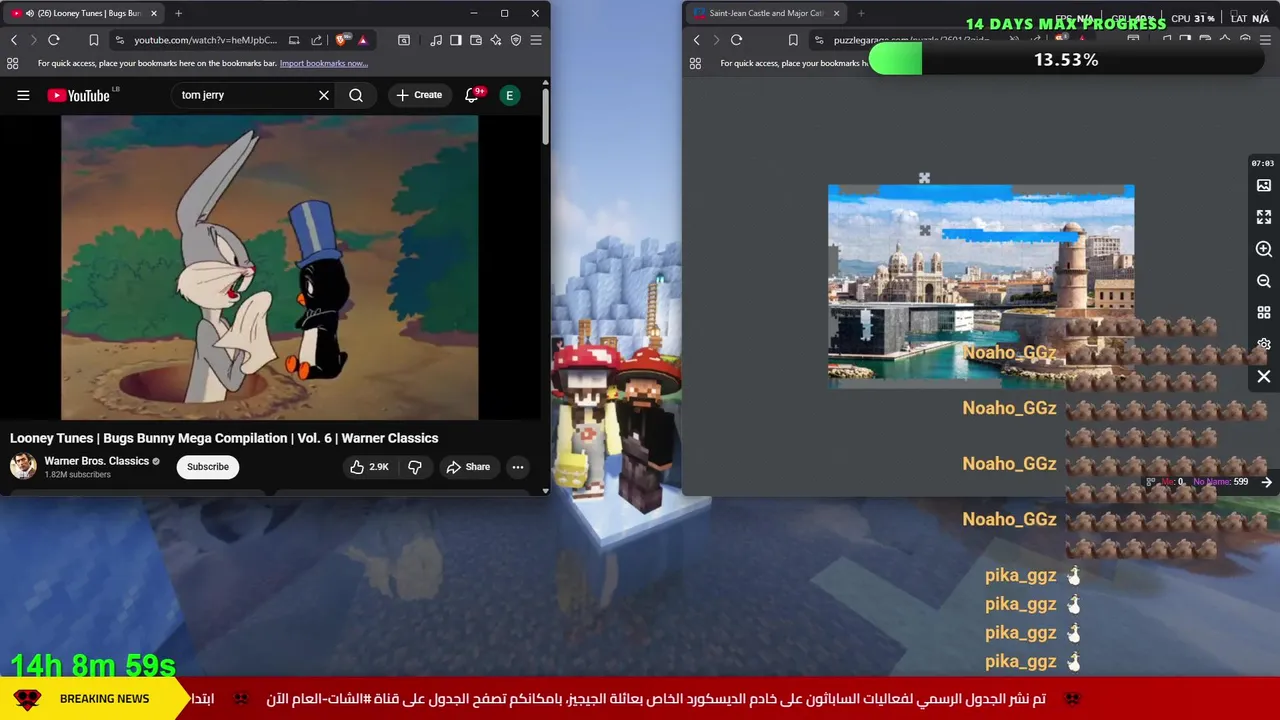Image resolution: width=1280 pixels, height=720 pixels.
Task: Open the YouTube hamburger guide menu
Action: (x=23, y=95)
